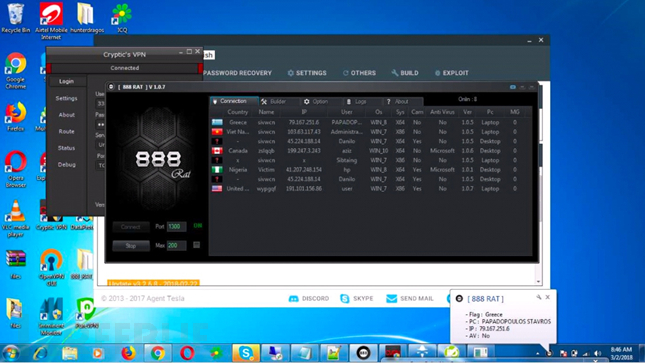Toggle checkbox next to Max field

pos(197,245)
